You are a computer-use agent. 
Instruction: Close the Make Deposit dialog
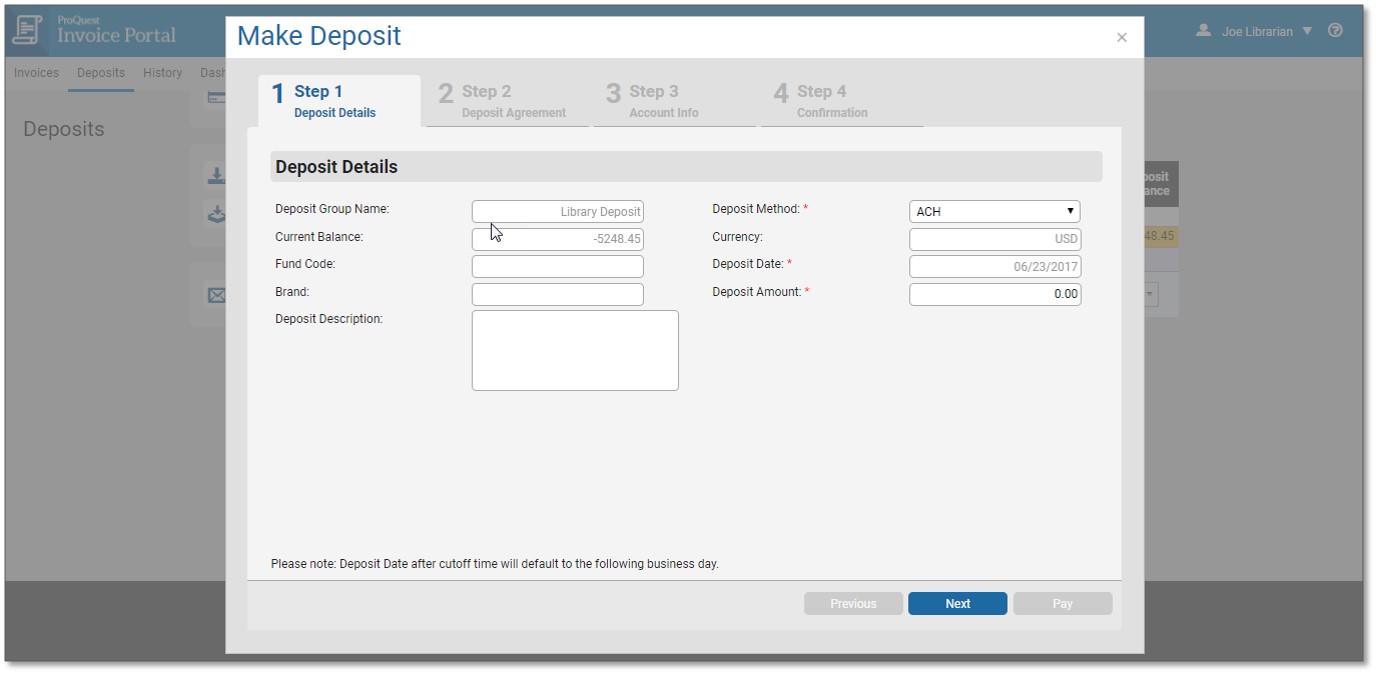tap(1122, 38)
